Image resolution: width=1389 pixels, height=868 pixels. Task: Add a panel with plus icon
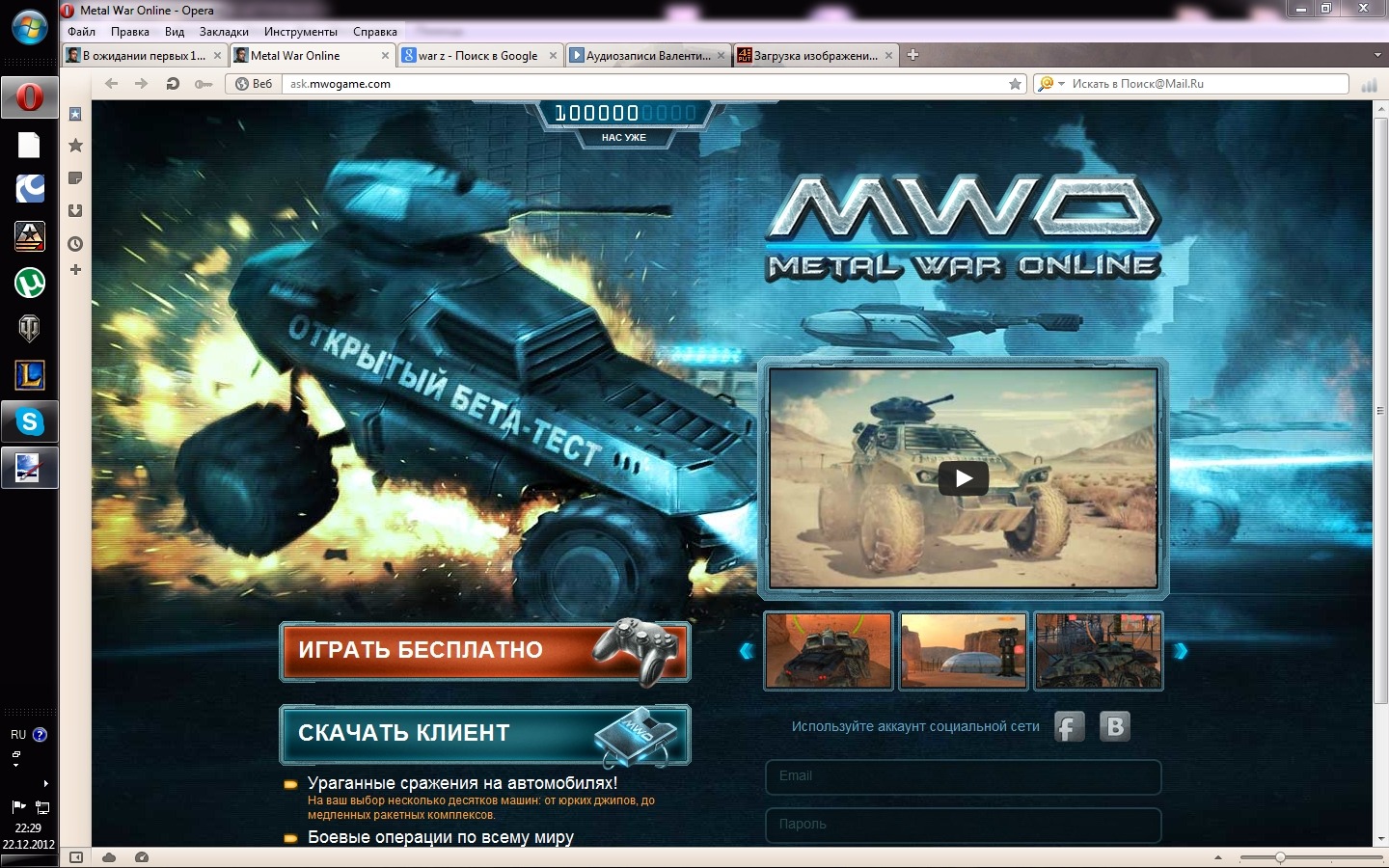(x=75, y=269)
